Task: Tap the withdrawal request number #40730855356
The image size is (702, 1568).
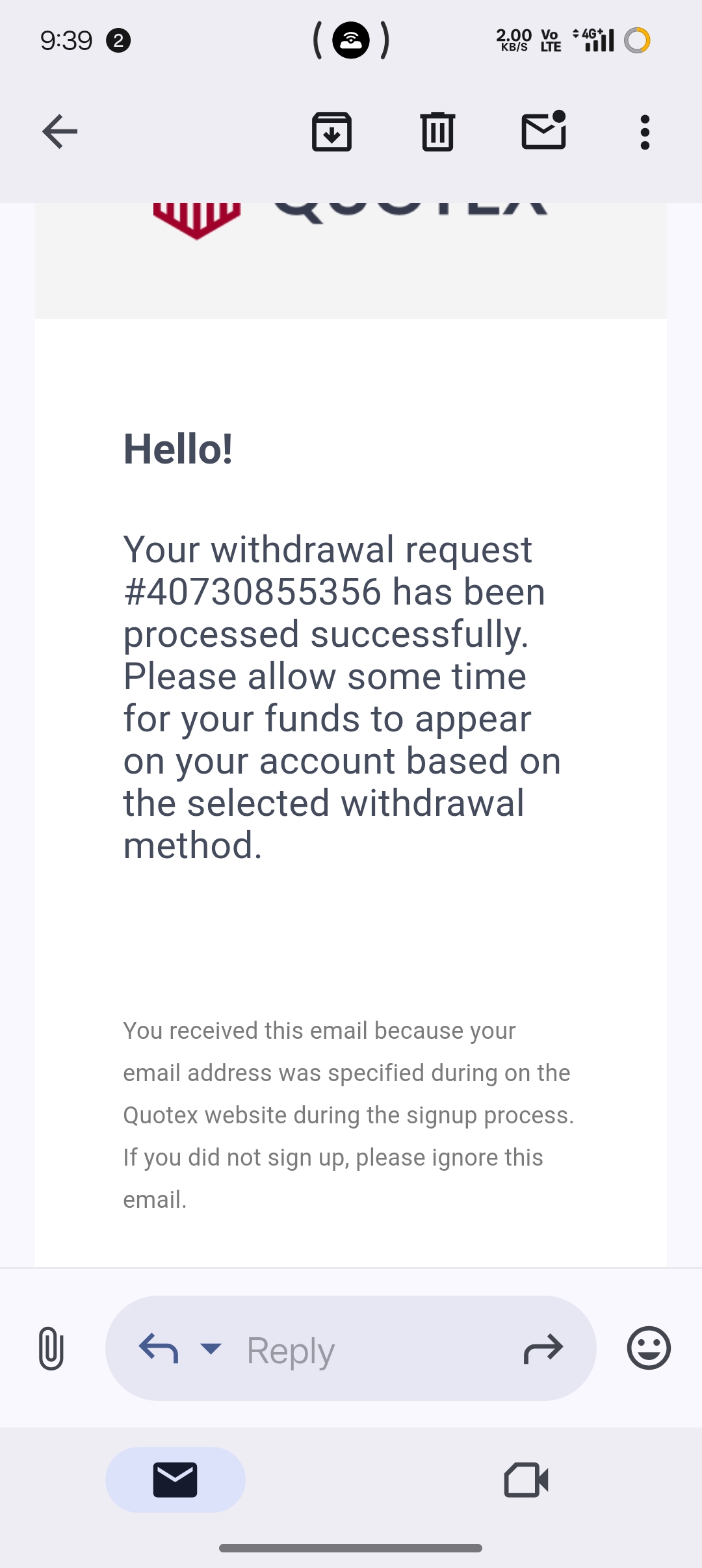Action: click(x=252, y=592)
